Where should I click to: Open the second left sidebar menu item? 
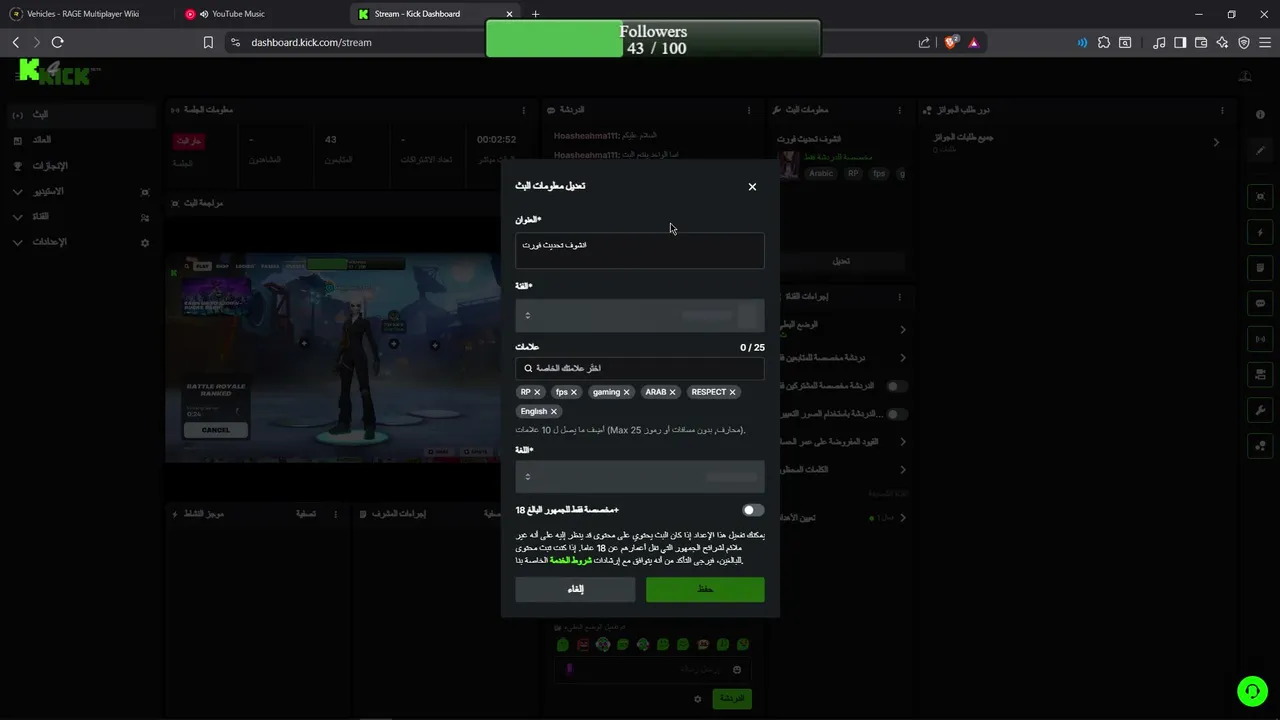[x=80, y=140]
